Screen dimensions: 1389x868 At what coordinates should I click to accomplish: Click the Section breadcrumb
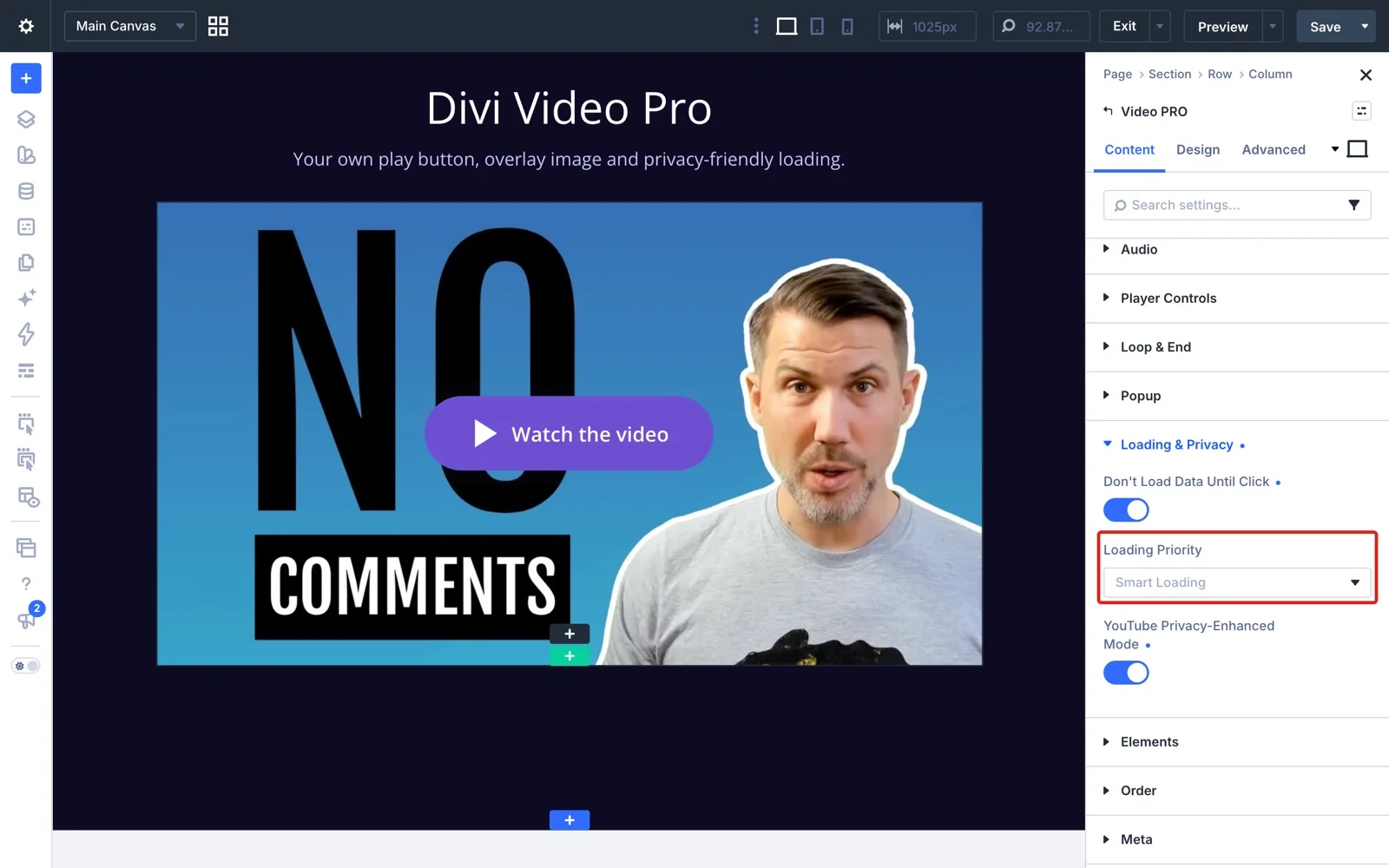(1169, 75)
